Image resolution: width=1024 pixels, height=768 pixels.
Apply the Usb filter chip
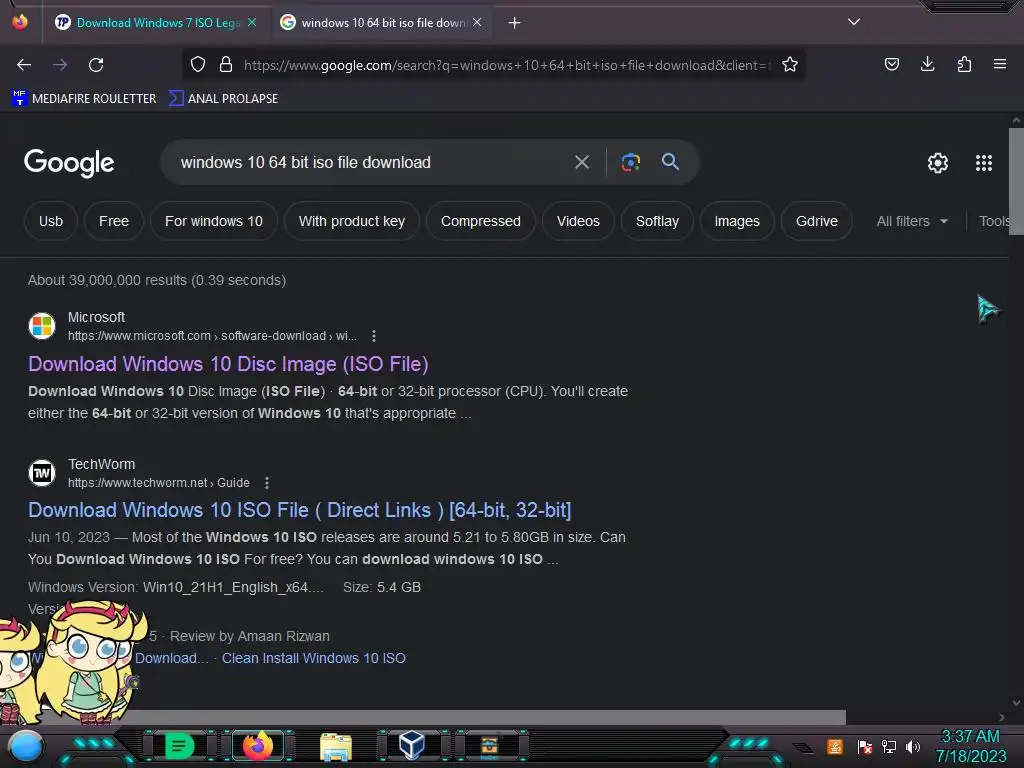(x=51, y=221)
